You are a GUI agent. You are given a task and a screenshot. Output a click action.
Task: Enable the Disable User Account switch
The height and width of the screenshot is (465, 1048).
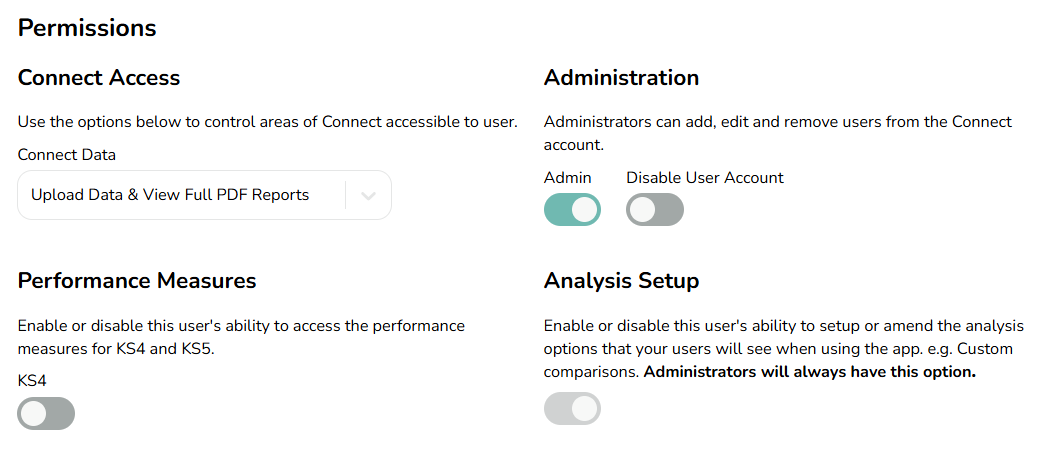click(655, 210)
